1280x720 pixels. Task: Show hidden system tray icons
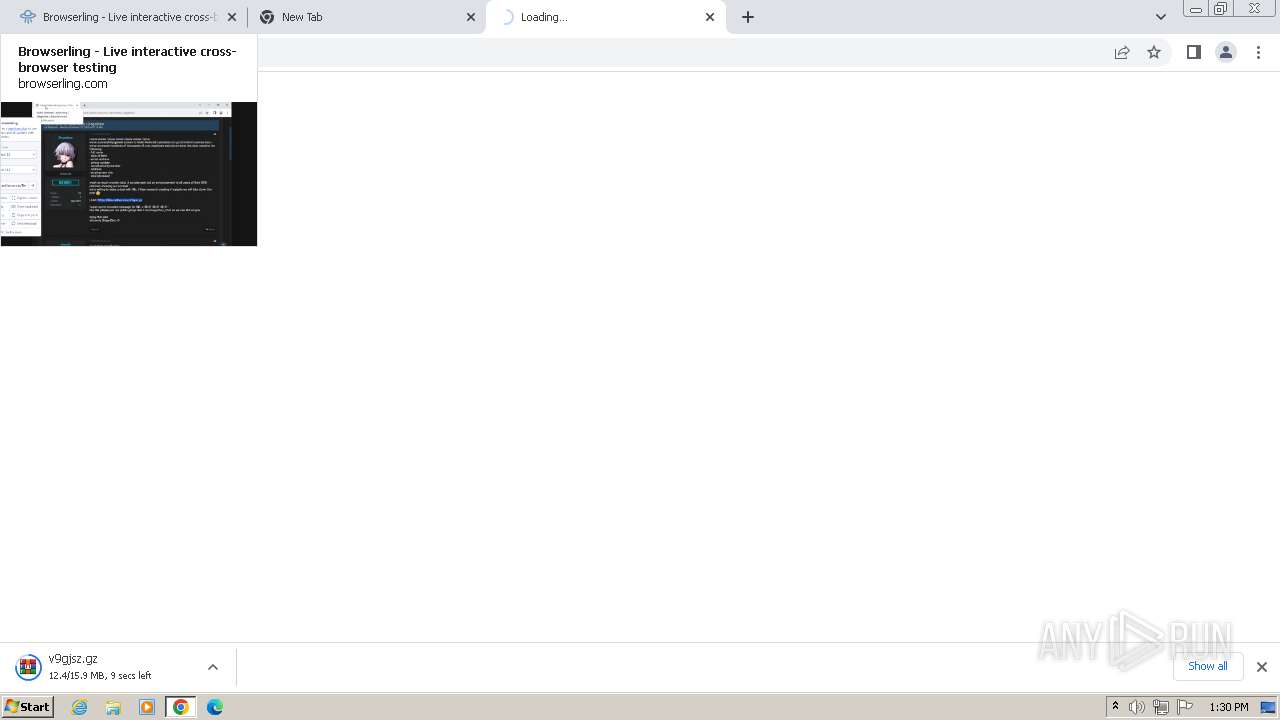pos(1115,707)
